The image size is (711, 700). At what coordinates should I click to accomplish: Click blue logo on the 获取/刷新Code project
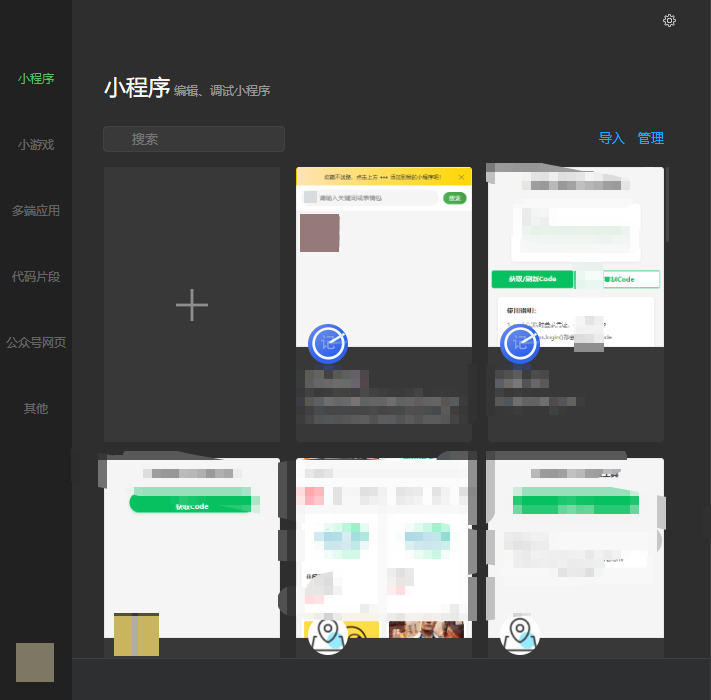(519, 343)
